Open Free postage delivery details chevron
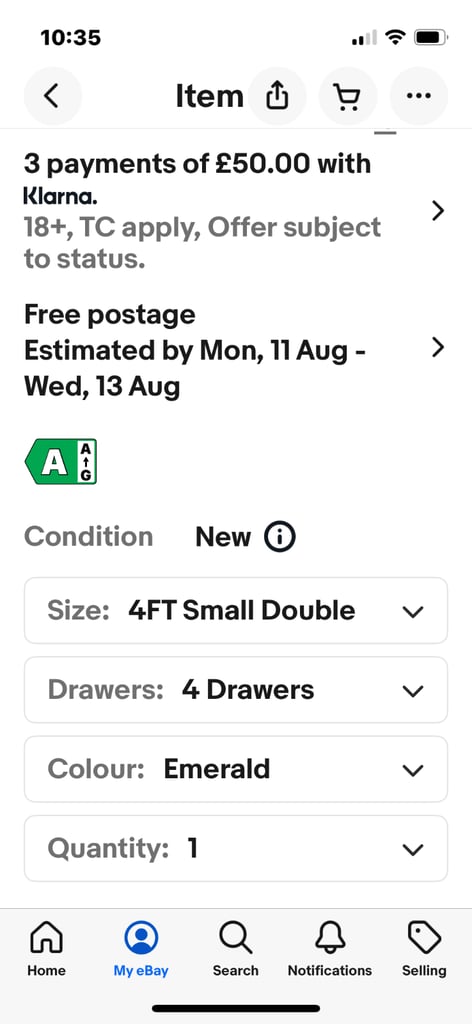The image size is (472, 1024). click(x=438, y=348)
